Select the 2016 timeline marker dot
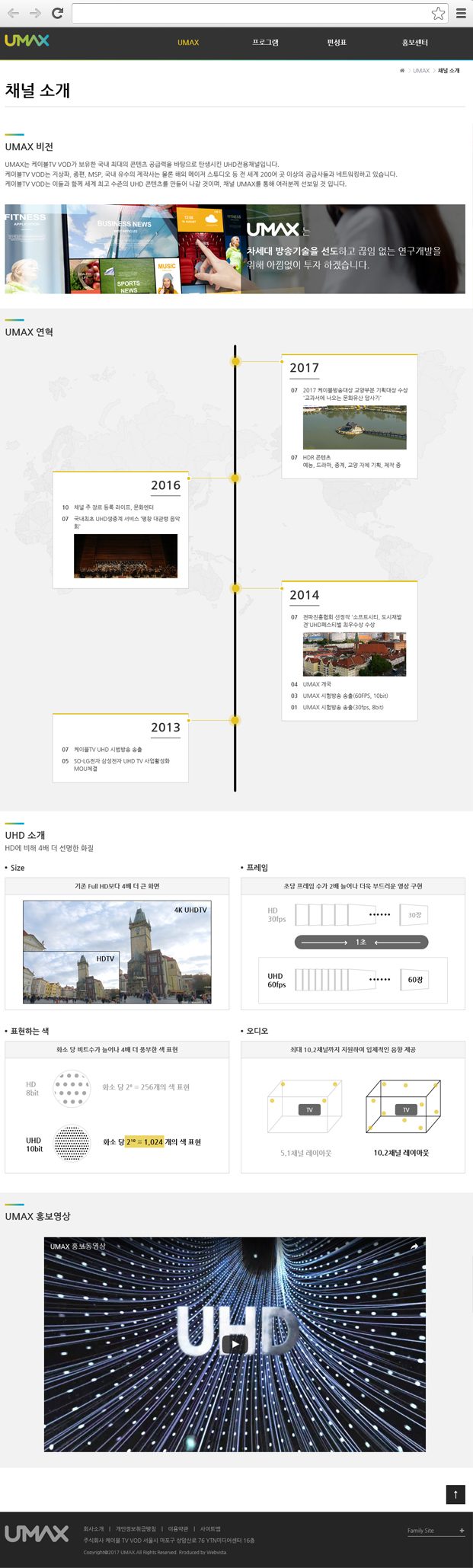Screen dimensions: 473x1568 tap(235, 478)
